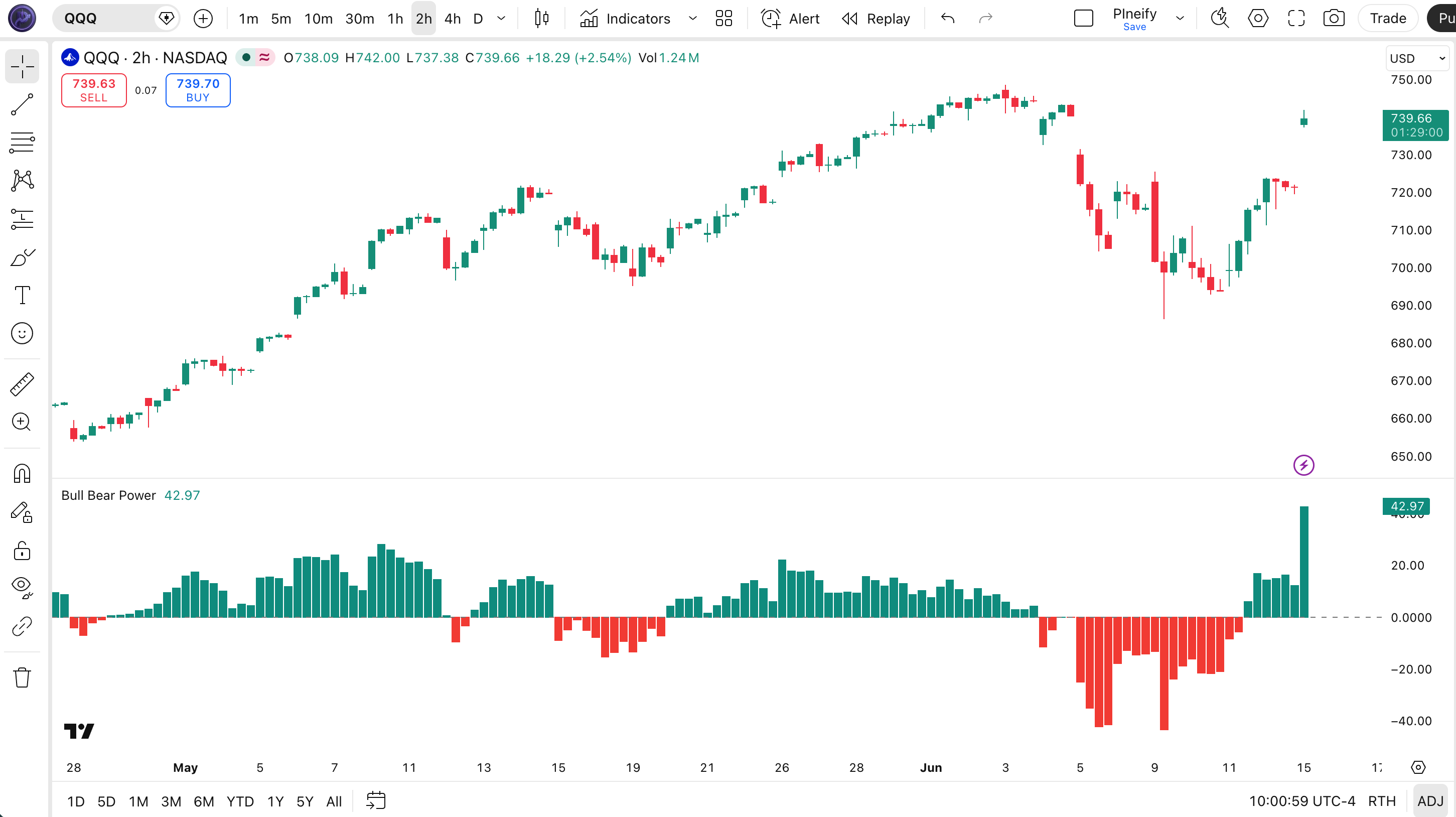Click the Trade button
The height and width of the screenshot is (817, 1456).
tap(1388, 19)
